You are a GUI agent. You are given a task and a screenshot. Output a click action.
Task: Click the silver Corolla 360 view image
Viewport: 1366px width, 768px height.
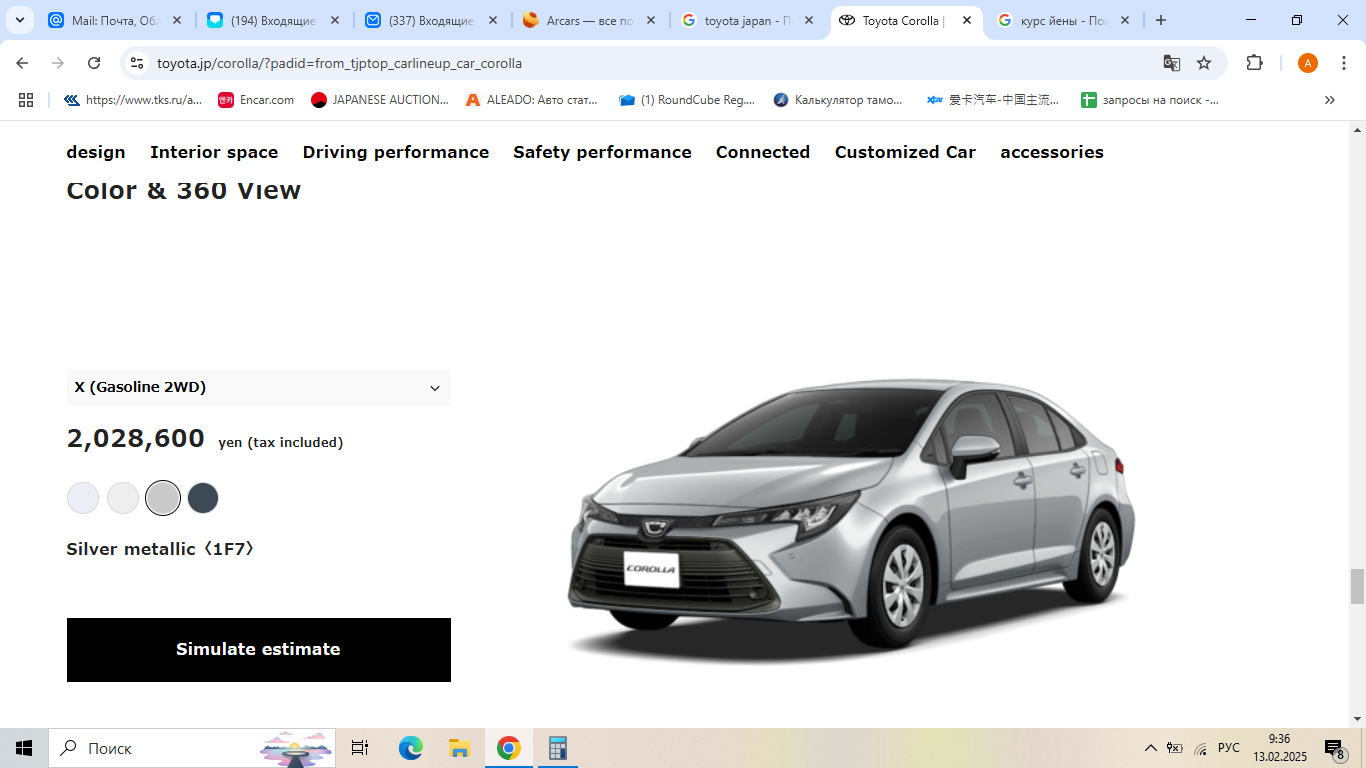(851, 520)
